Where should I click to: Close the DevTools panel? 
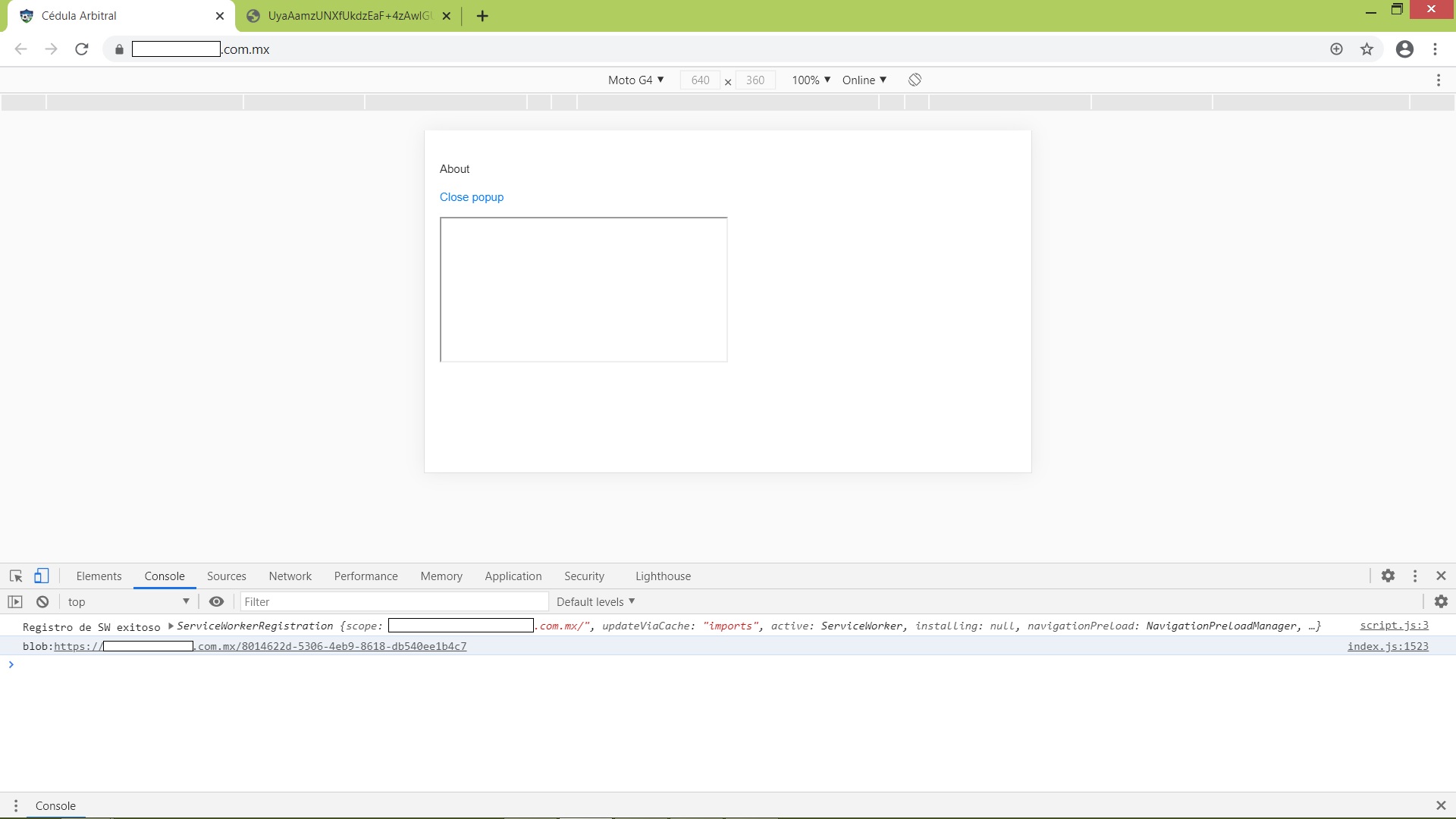point(1441,576)
